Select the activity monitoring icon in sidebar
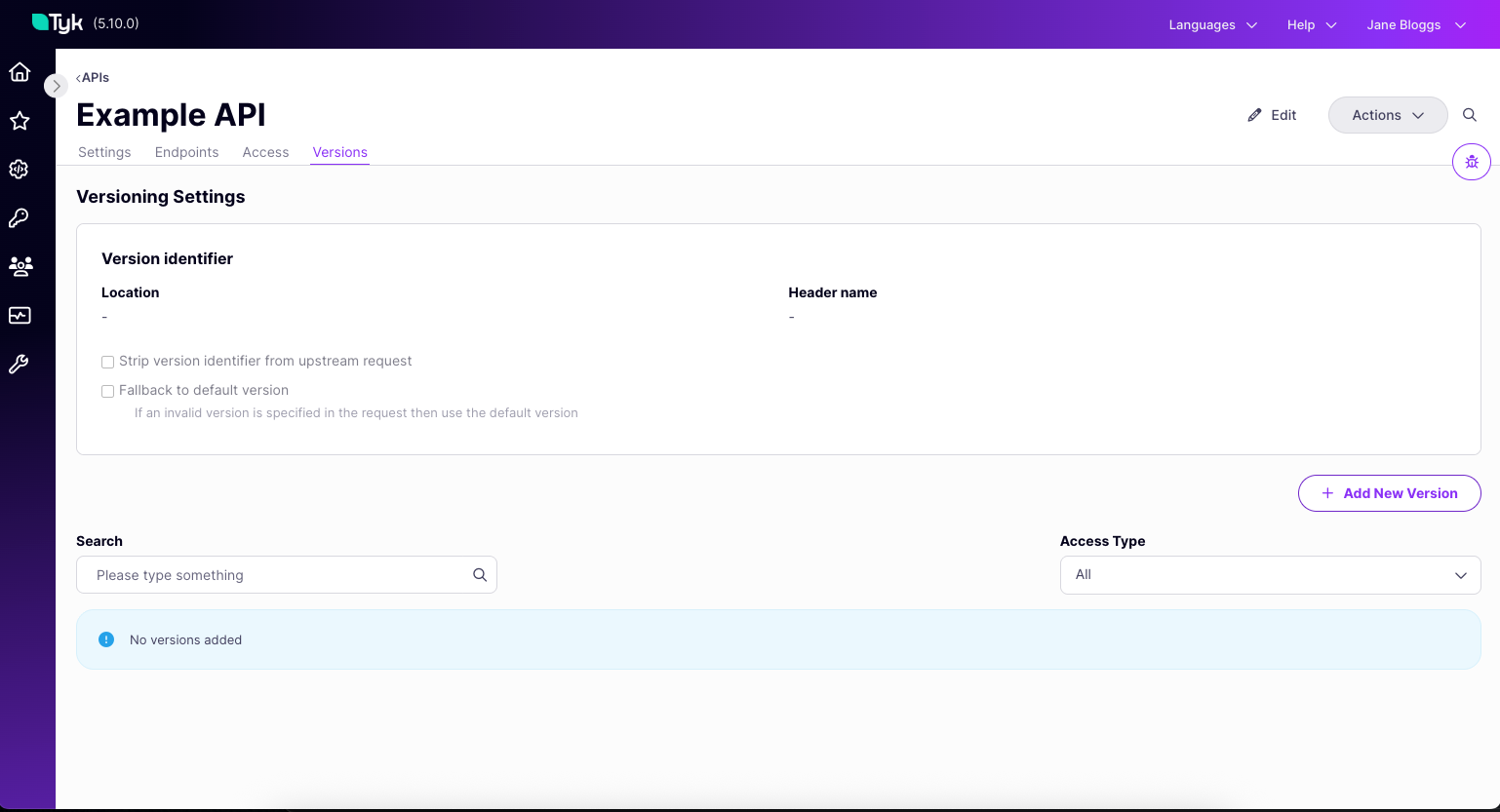 (x=20, y=315)
